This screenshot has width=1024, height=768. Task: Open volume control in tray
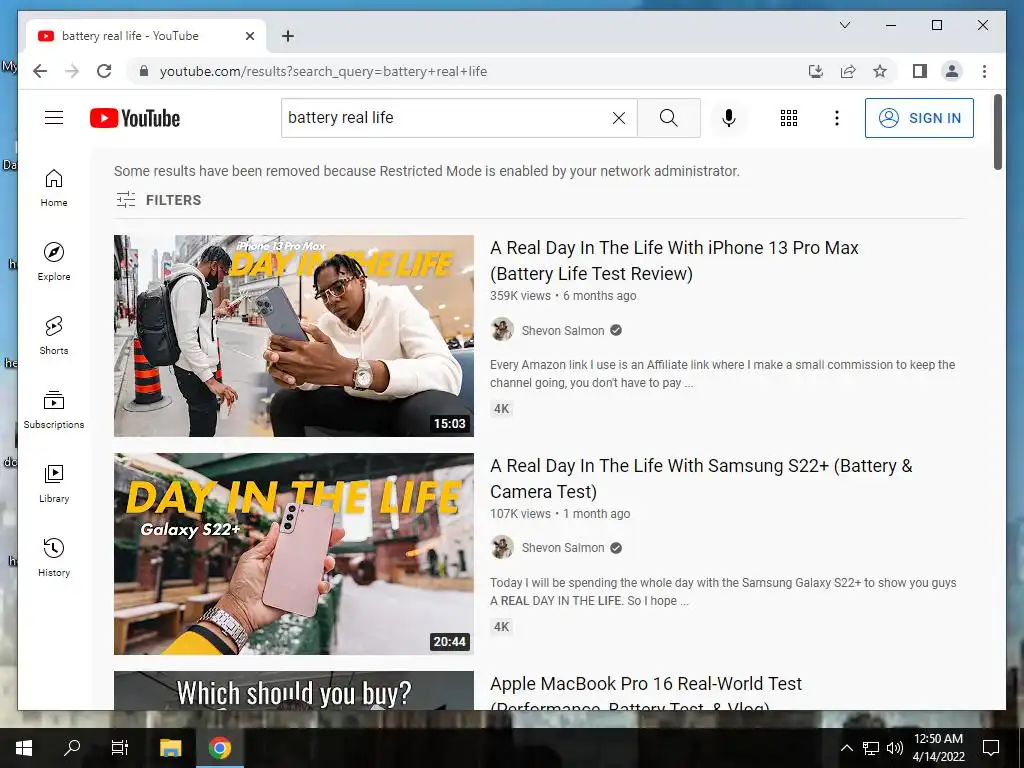[x=895, y=748]
